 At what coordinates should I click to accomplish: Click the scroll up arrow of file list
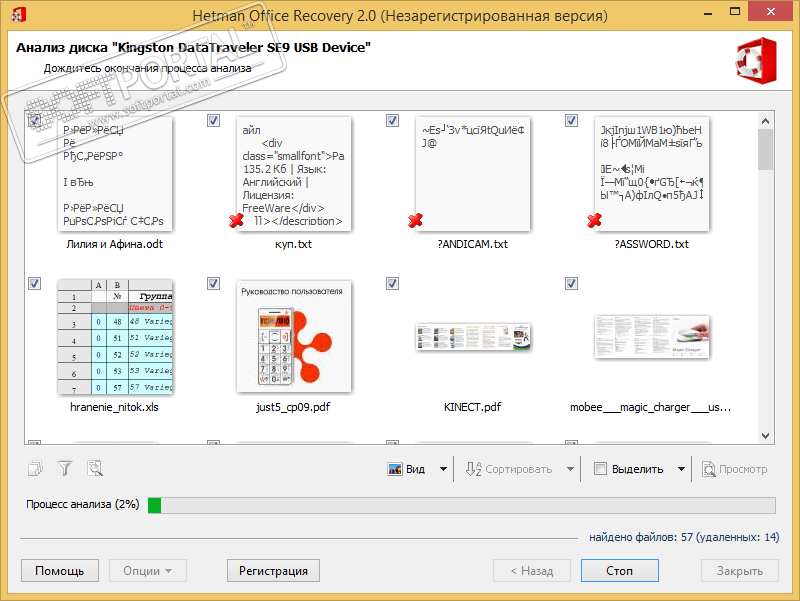coord(765,121)
